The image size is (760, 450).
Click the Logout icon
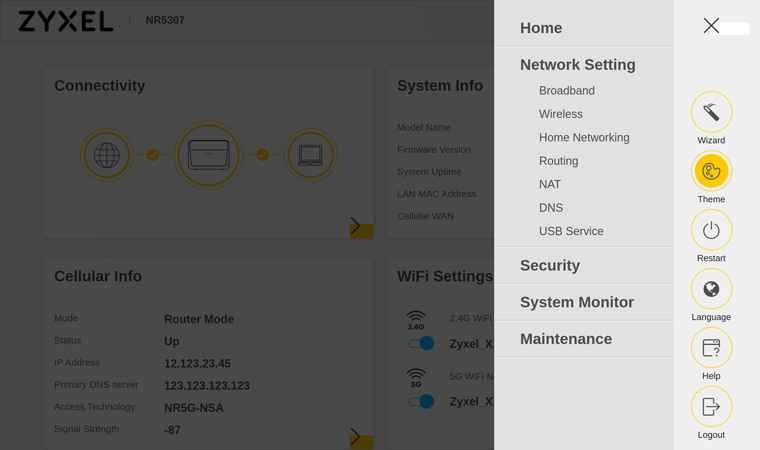[711, 407]
